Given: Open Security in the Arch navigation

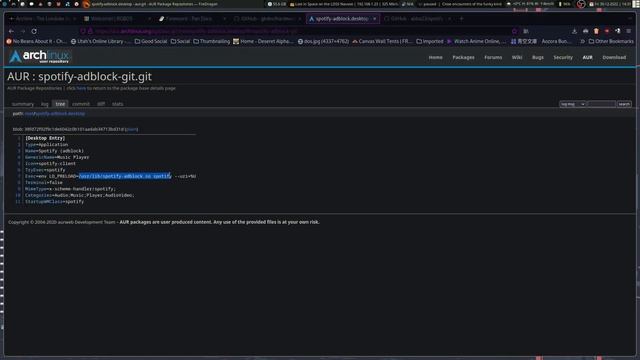Looking at the screenshot, I should click(x=563, y=58).
